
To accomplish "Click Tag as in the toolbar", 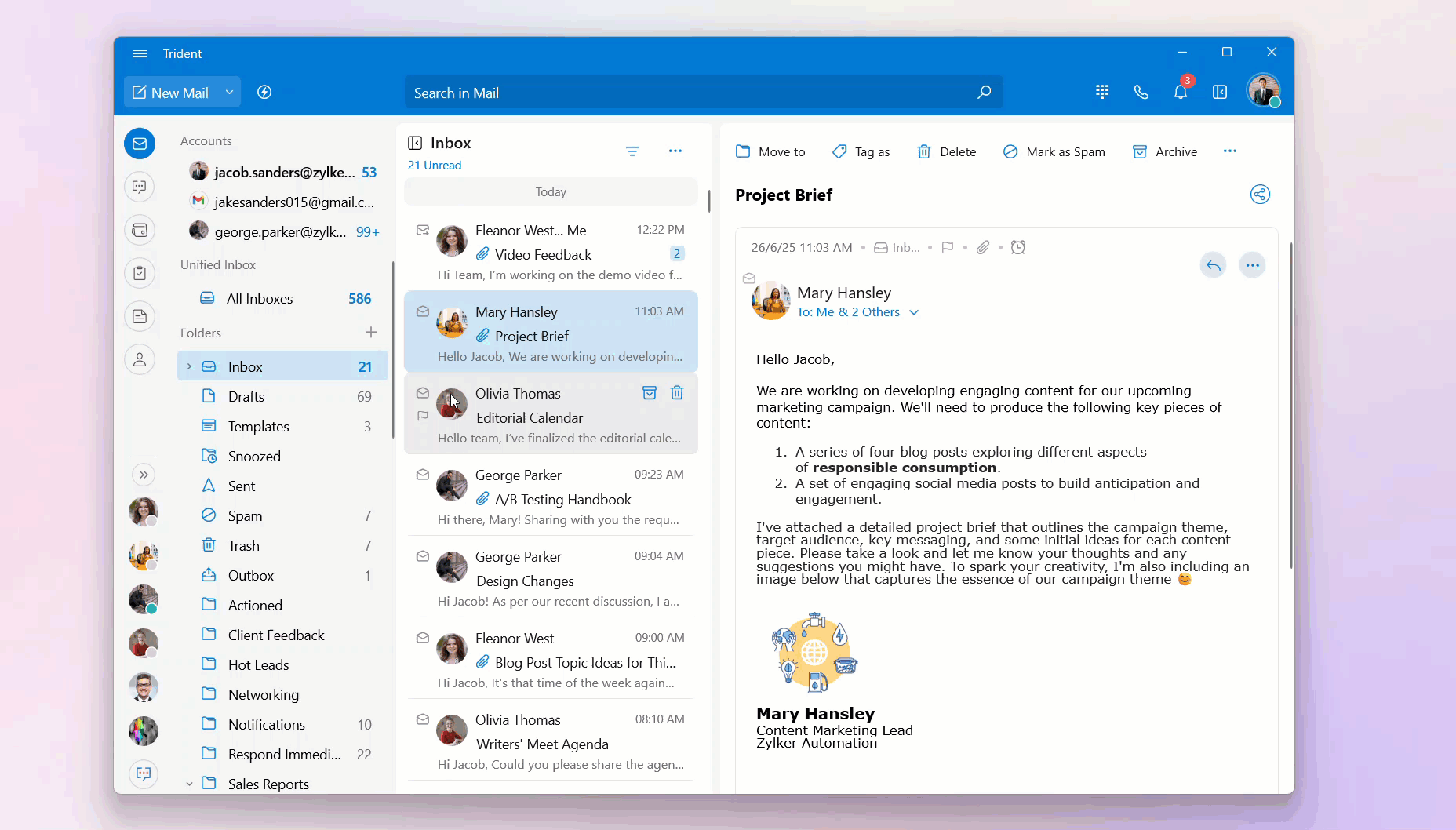I will (x=861, y=151).
